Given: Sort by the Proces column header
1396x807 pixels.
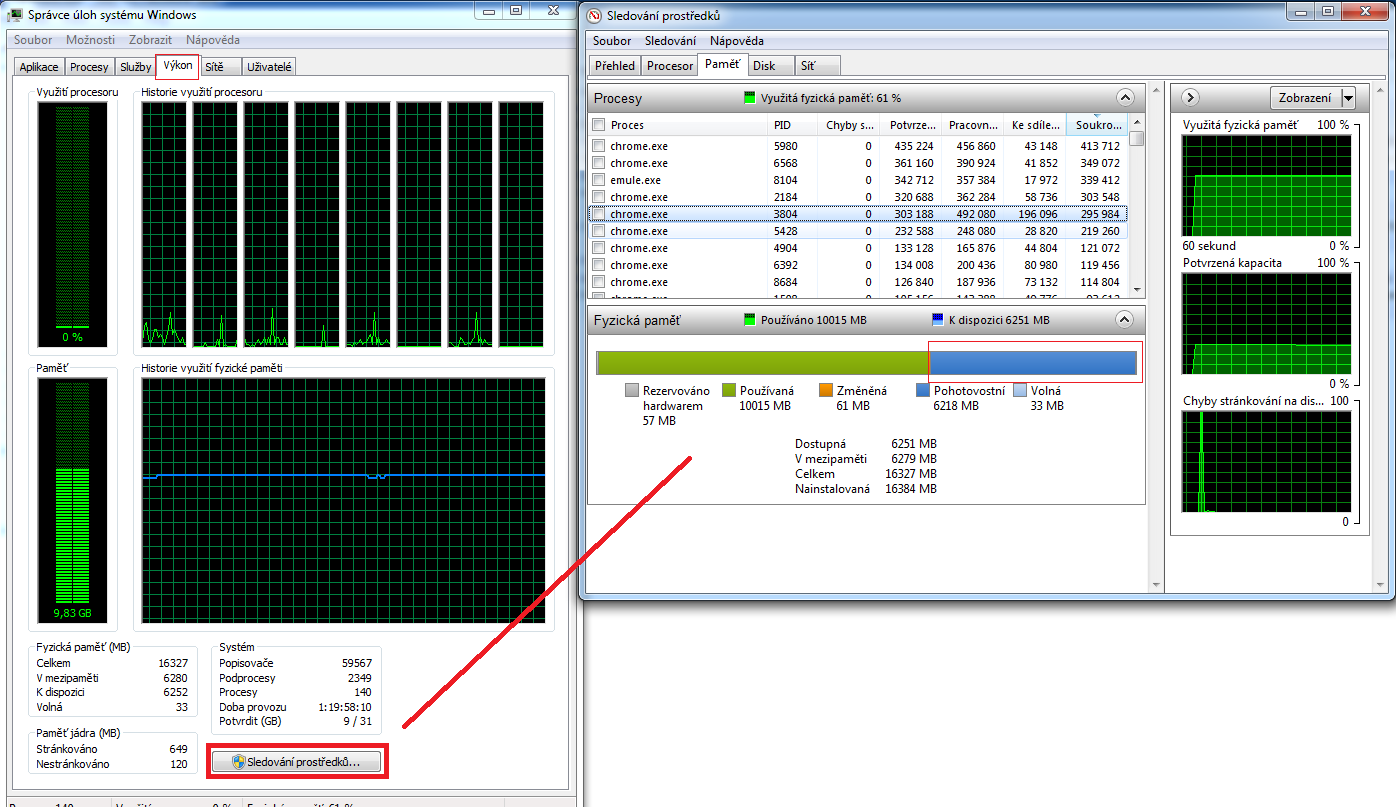Looking at the screenshot, I should tap(687, 125).
